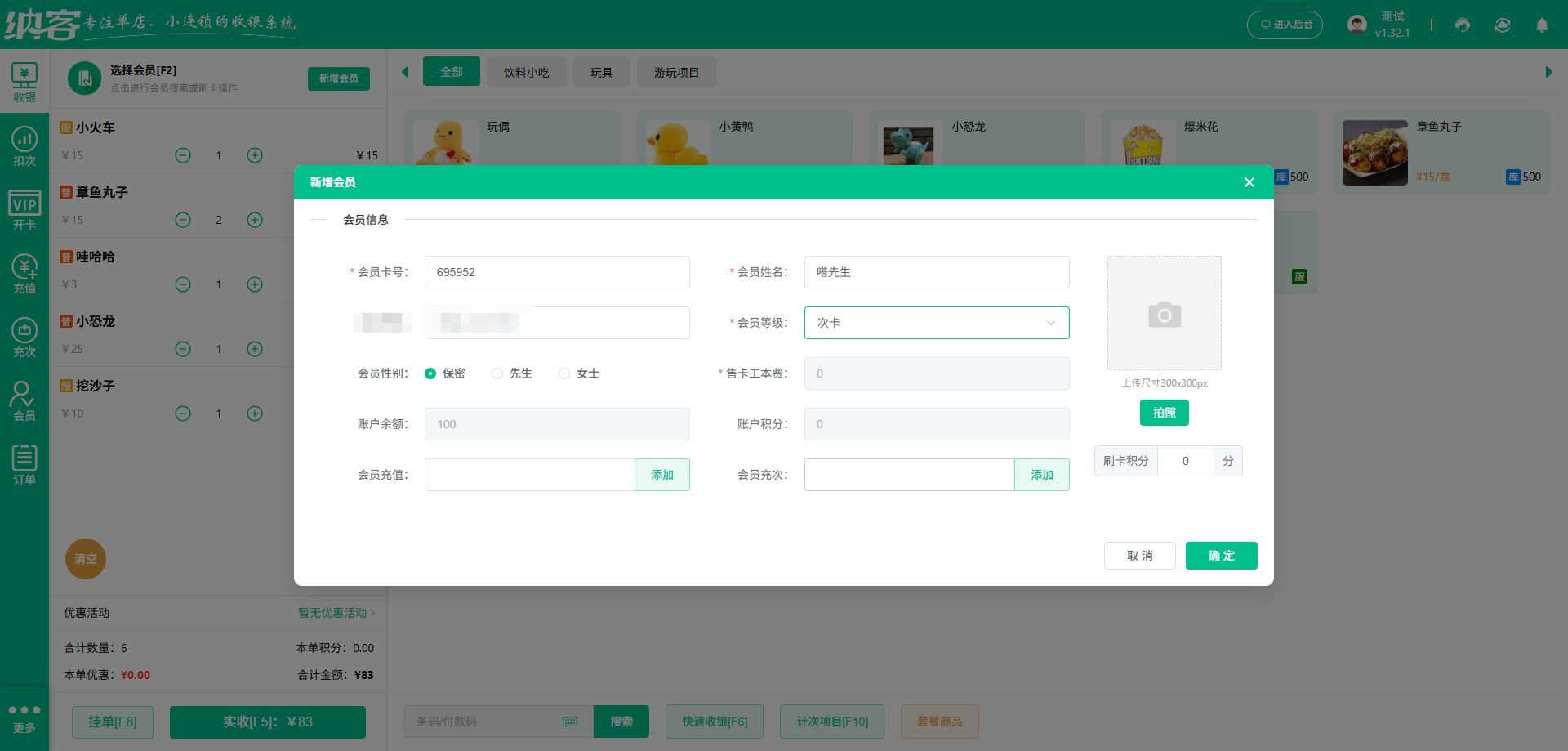Select the 保密 gender privacy radio button

click(431, 373)
